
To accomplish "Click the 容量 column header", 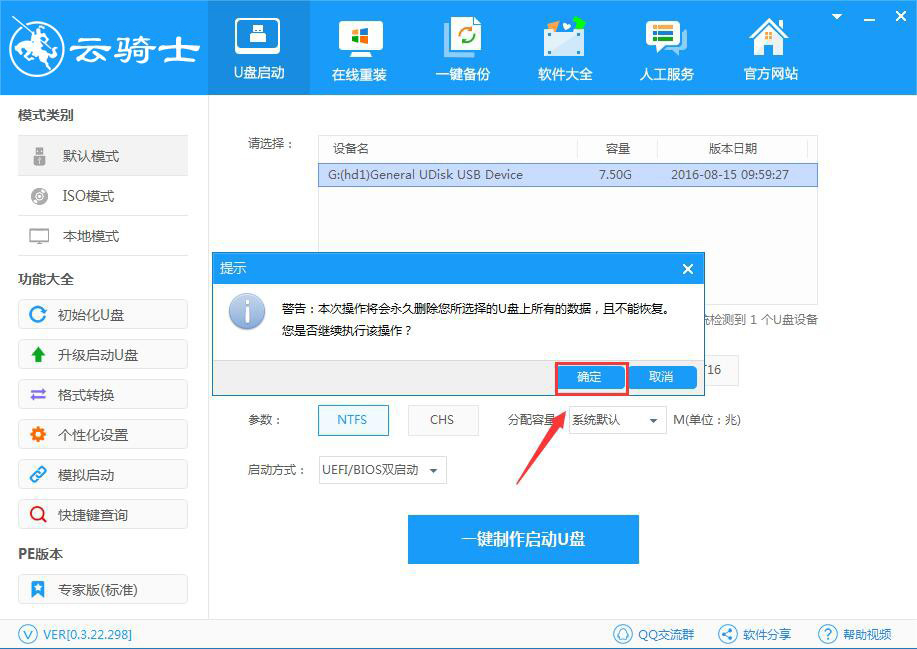I will tap(618, 149).
